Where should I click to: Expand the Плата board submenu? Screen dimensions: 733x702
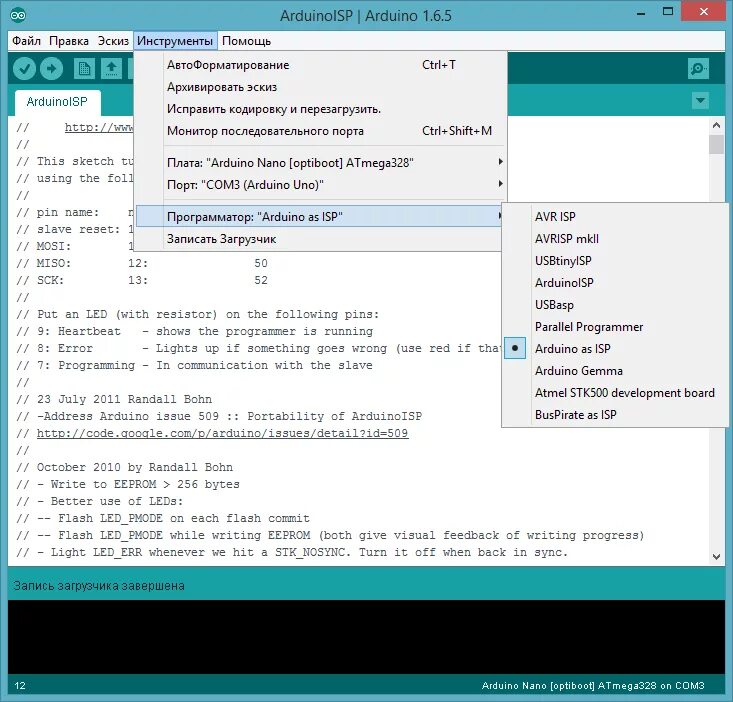click(321, 163)
